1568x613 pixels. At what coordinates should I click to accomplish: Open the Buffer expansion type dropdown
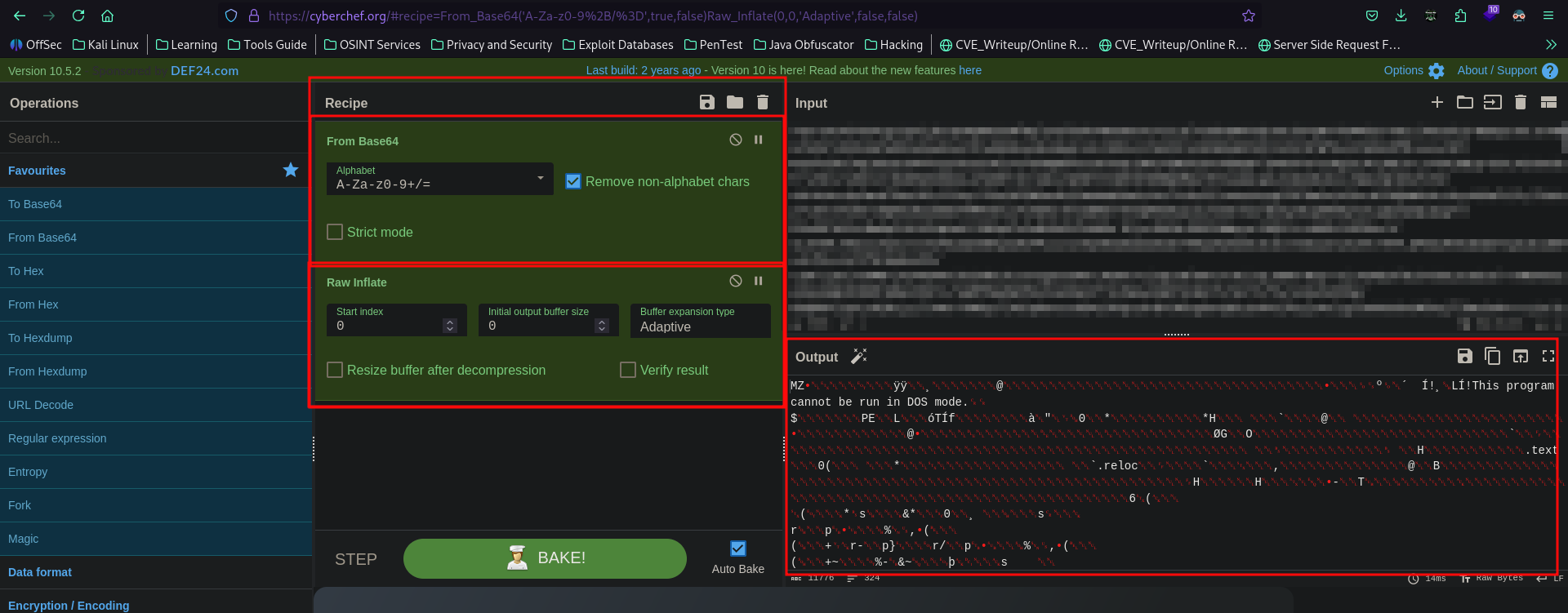click(700, 321)
